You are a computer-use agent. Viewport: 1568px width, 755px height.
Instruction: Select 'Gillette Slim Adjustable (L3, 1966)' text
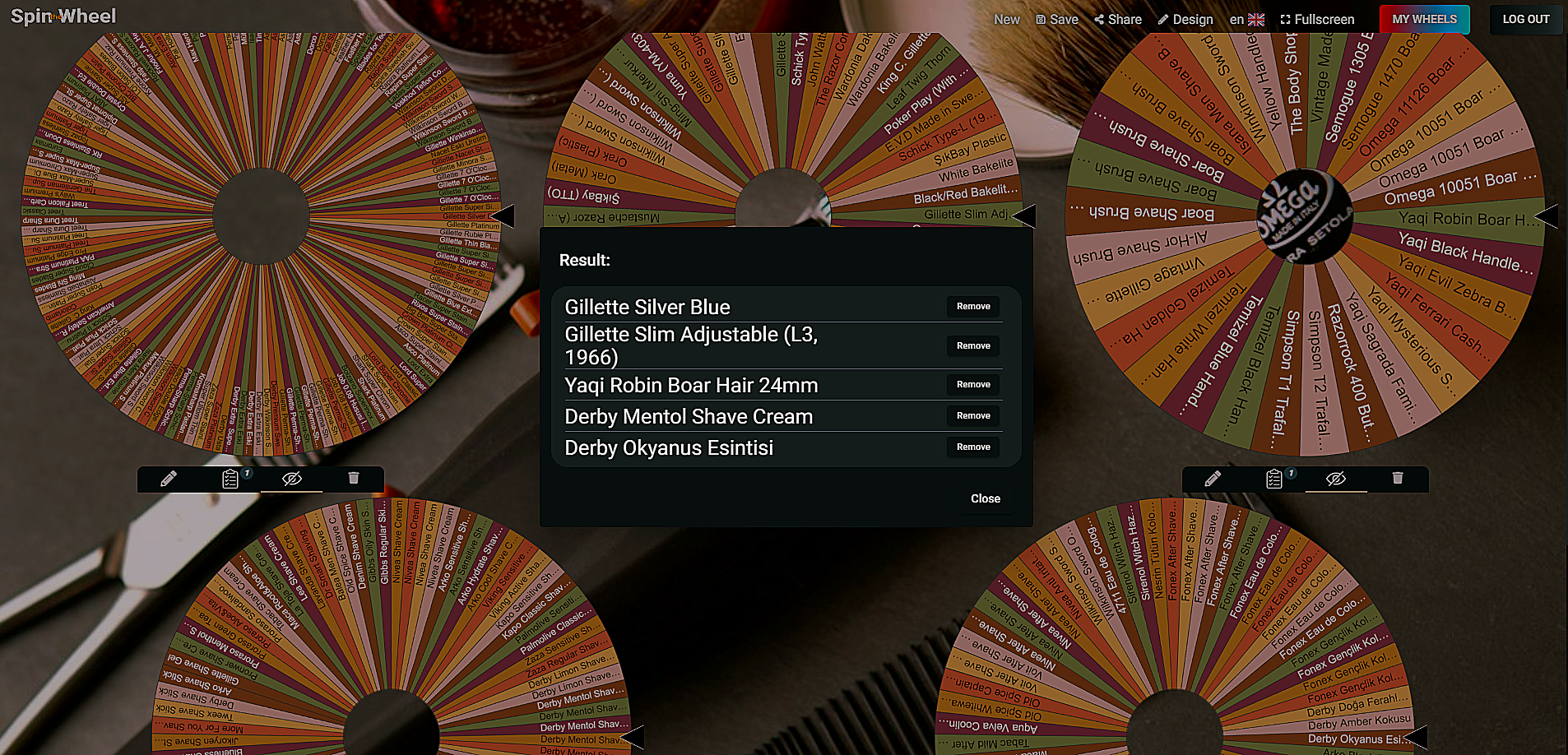coord(691,345)
